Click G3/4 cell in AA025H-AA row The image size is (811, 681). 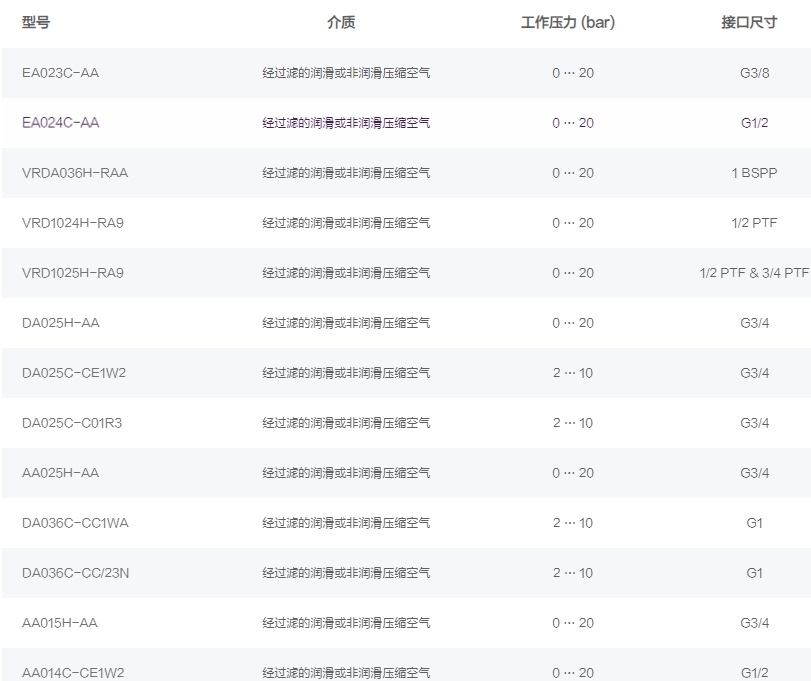(755, 473)
